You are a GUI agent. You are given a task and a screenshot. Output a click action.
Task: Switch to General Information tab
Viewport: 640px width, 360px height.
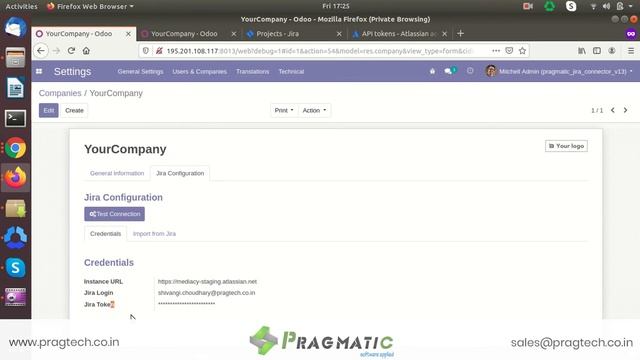pyautogui.click(x=117, y=173)
